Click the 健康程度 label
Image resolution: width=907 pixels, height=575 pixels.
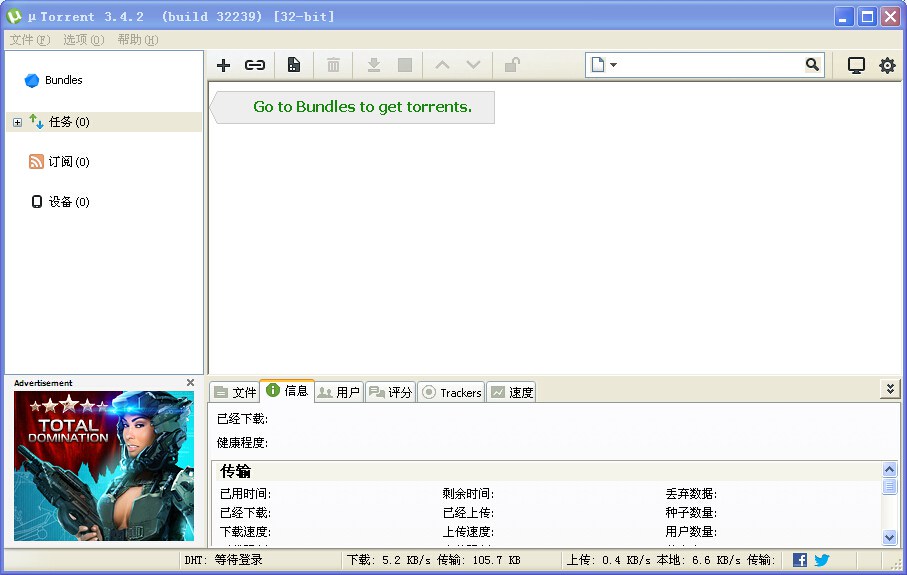[242, 443]
